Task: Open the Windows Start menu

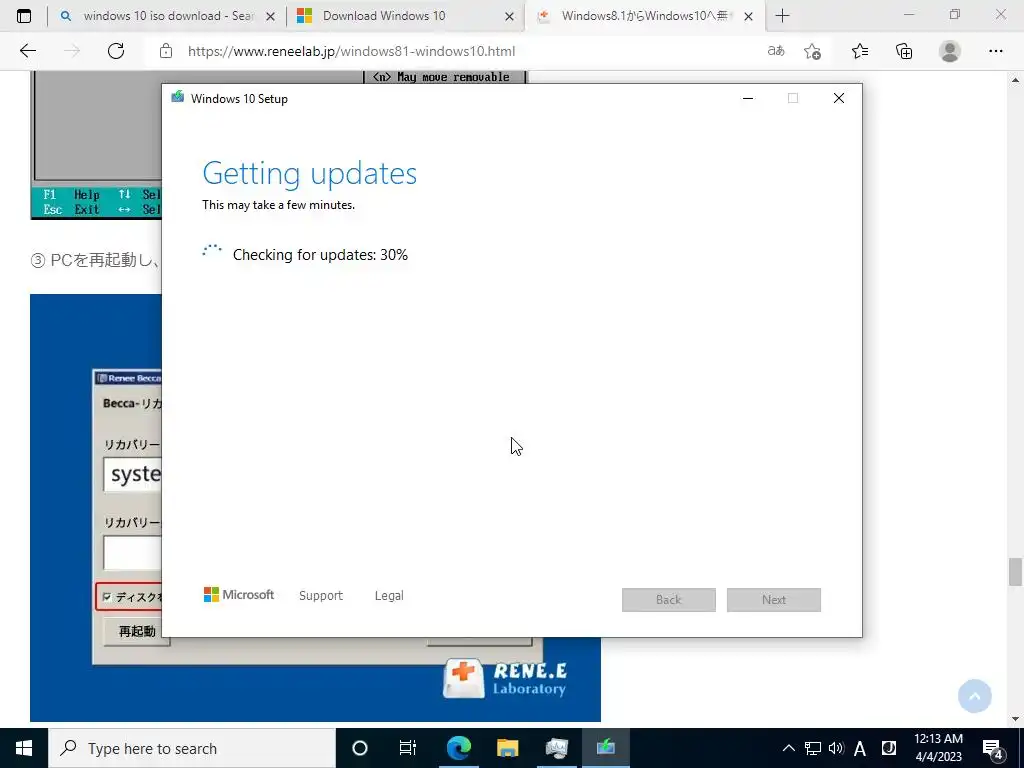Action: click(x=24, y=748)
